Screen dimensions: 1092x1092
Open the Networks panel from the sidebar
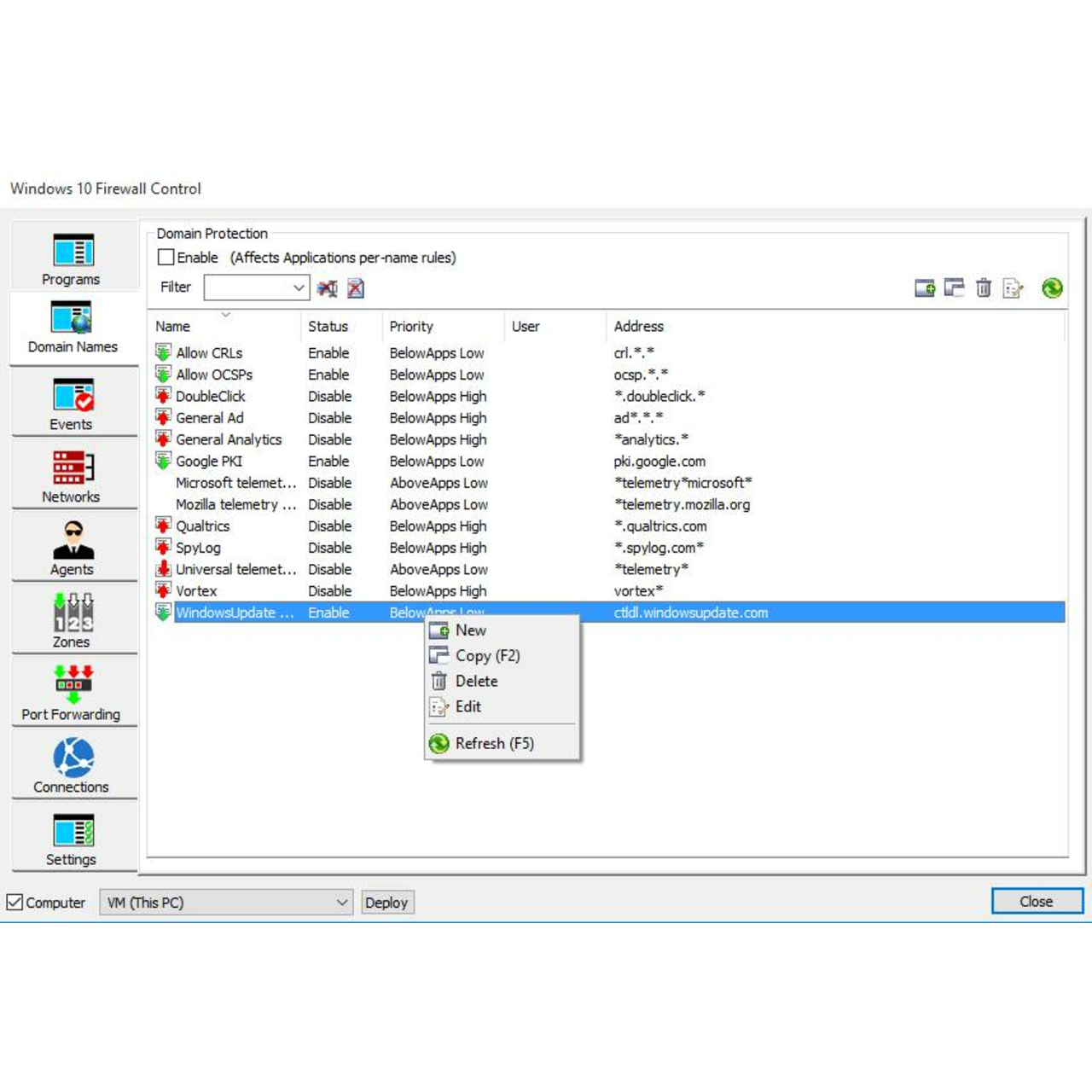point(72,475)
